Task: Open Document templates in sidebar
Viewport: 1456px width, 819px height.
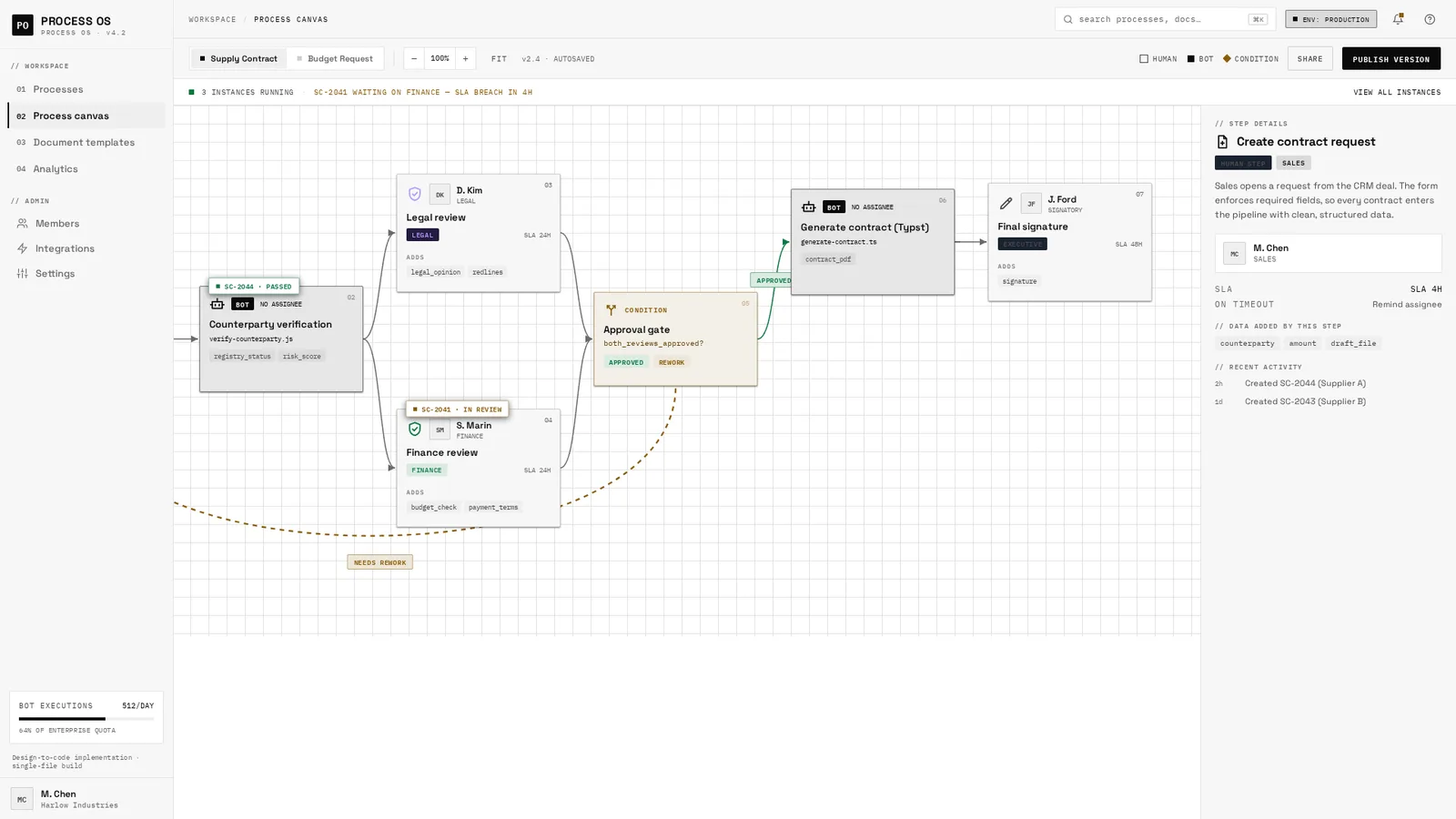Action: 84,143
